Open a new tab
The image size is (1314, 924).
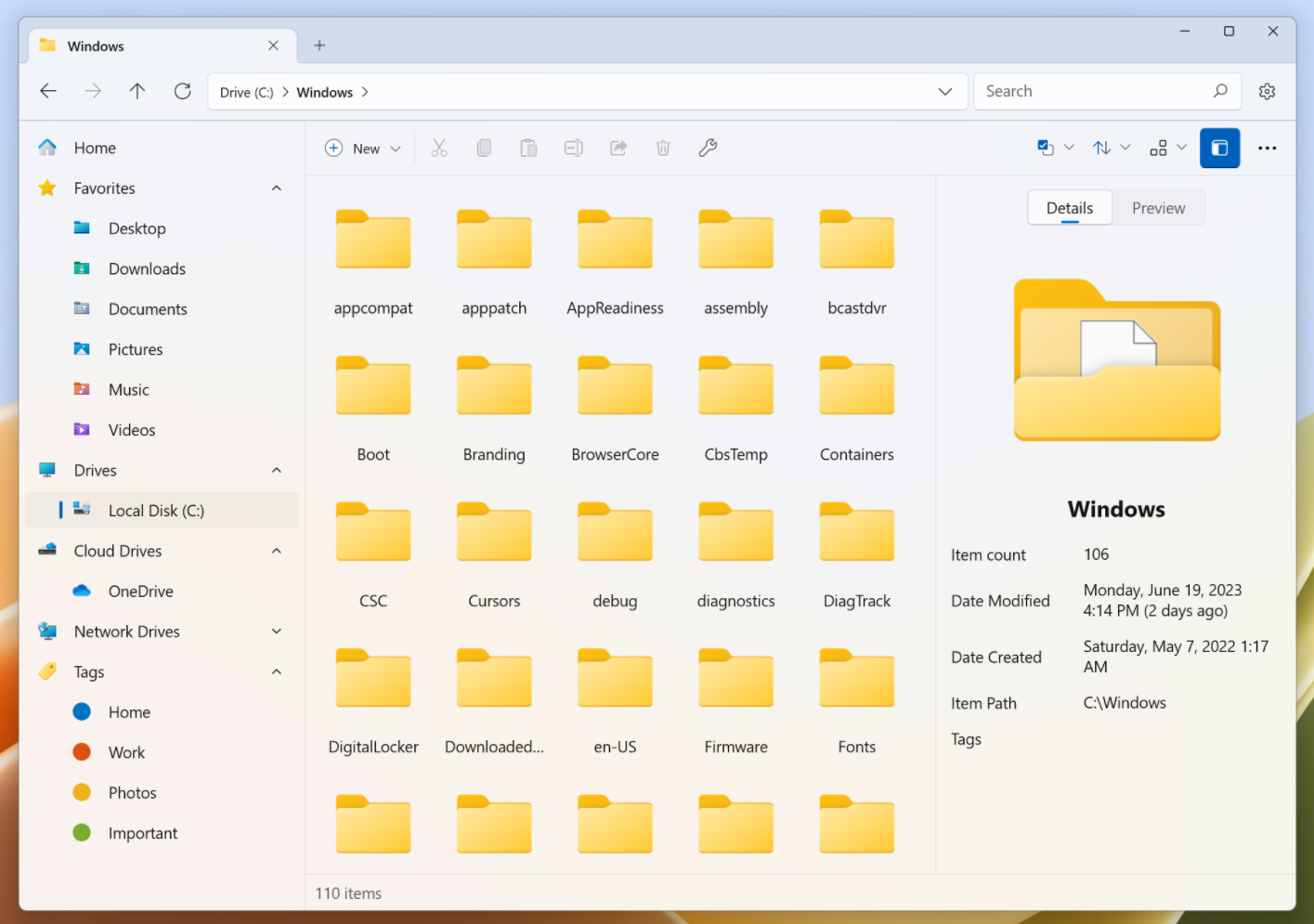[319, 46]
